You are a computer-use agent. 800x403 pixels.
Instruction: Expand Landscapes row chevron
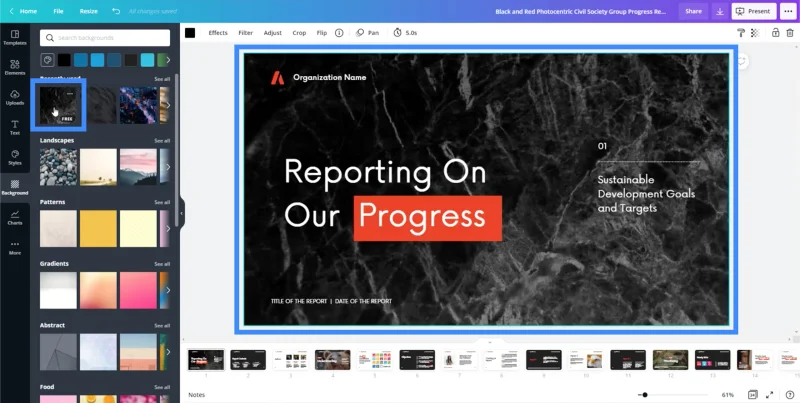pyautogui.click(x=168, y=167)
